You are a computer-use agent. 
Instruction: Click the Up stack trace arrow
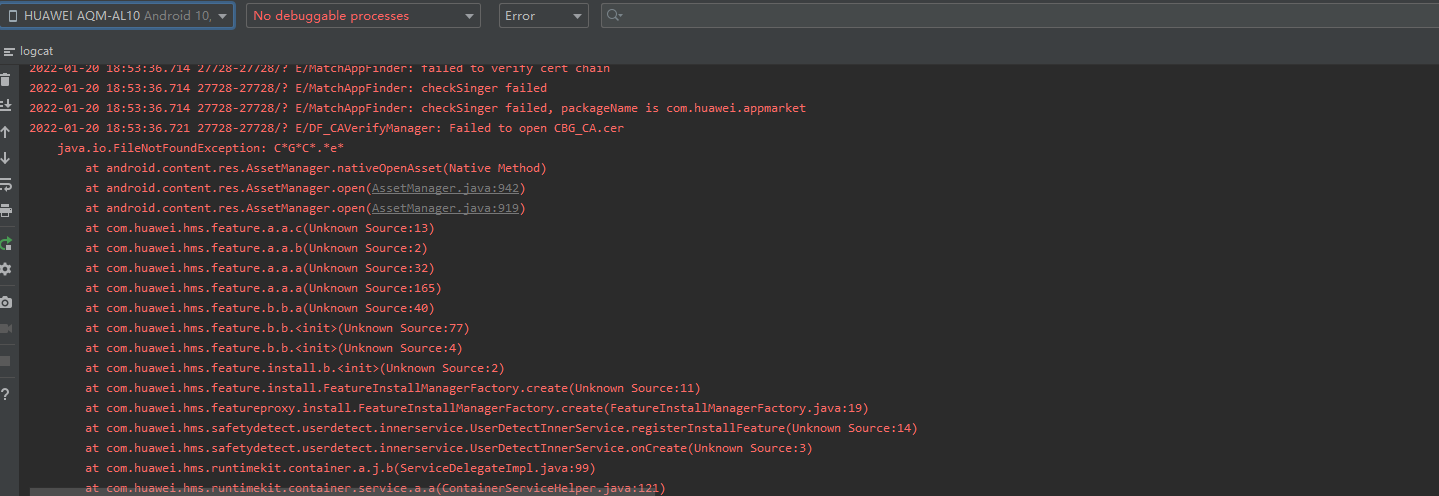(x=6, y=132)
